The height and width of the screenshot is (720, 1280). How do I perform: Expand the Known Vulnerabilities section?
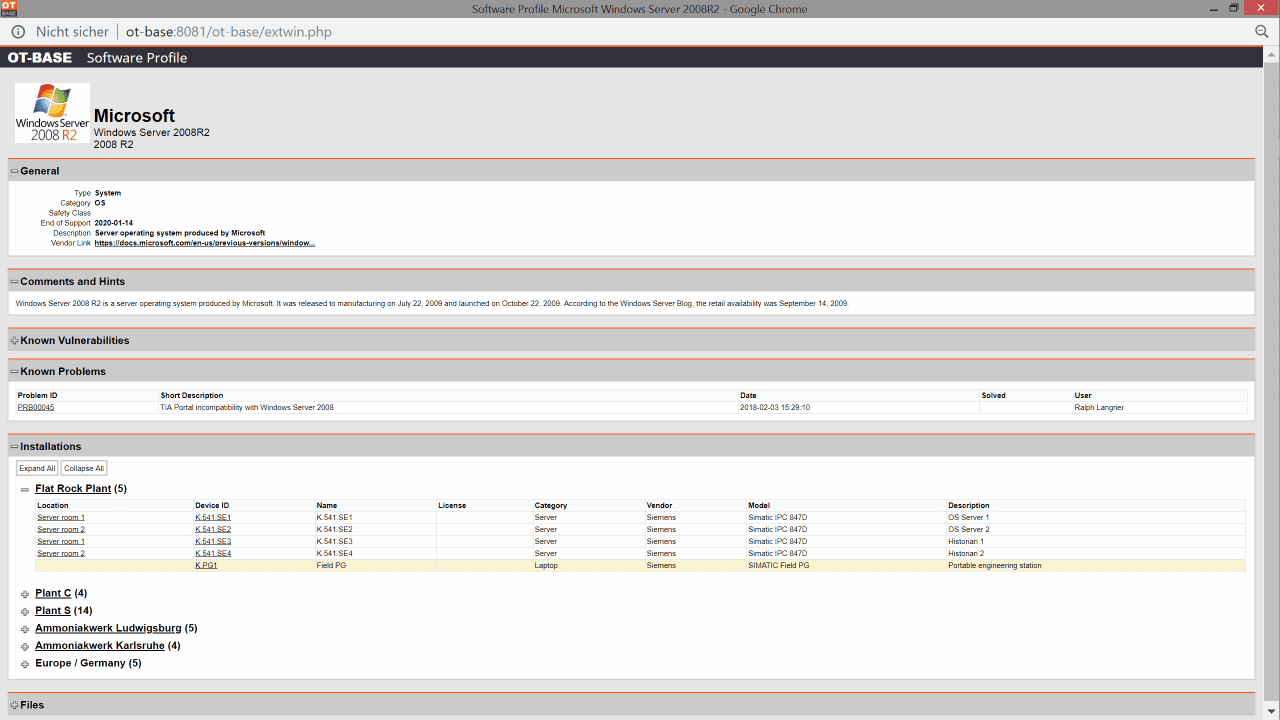pyautogui.click(x=15, y=341)
